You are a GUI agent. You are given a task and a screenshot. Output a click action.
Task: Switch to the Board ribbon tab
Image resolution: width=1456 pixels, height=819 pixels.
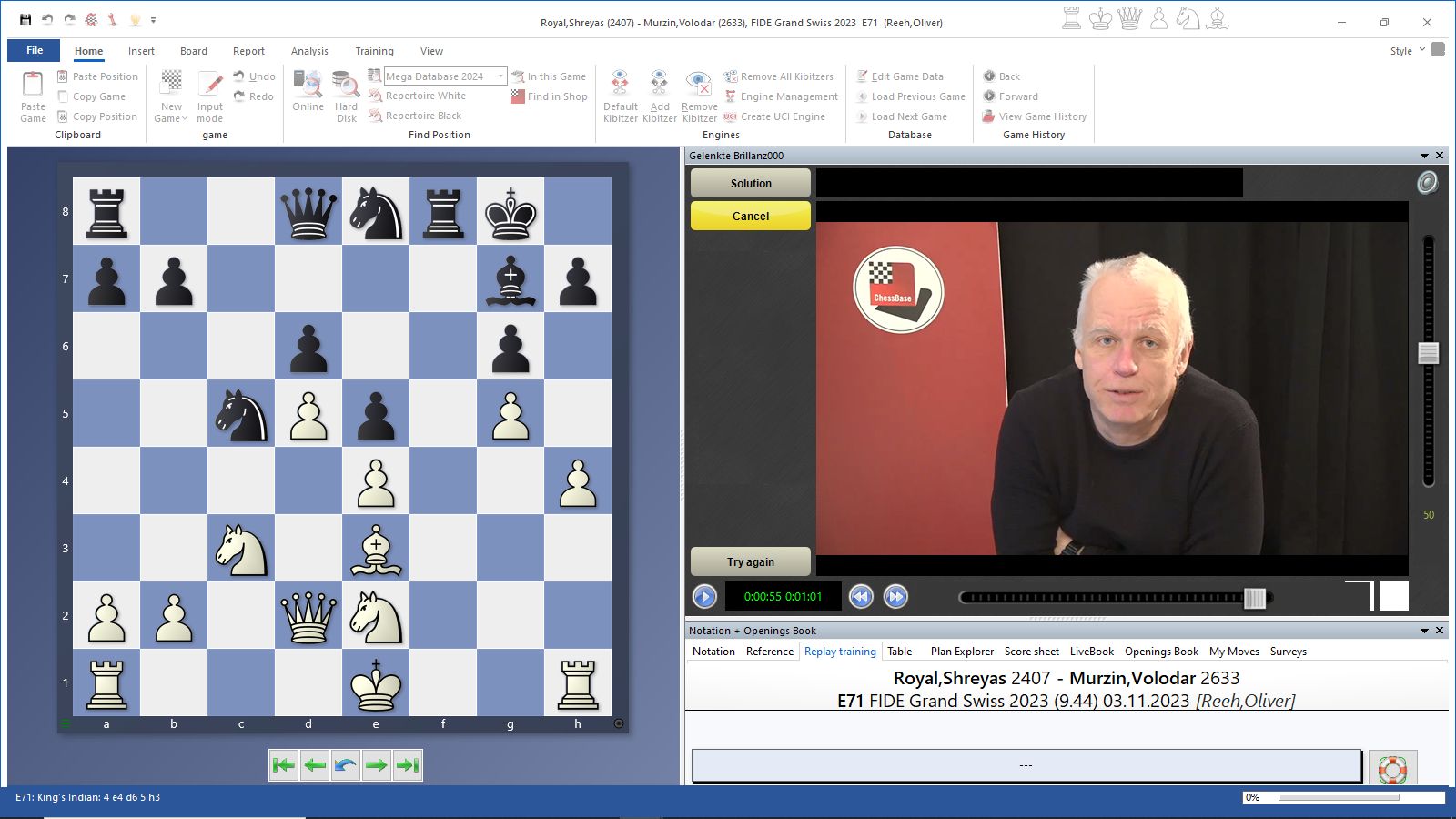pos(194,51)
